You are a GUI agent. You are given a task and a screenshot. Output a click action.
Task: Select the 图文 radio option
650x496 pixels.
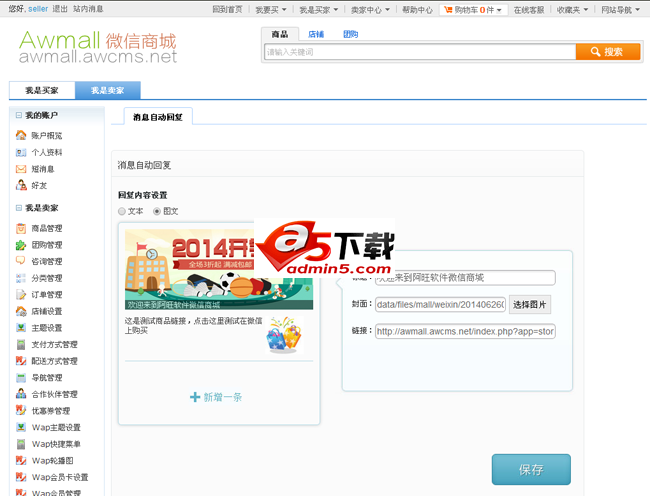157,211
